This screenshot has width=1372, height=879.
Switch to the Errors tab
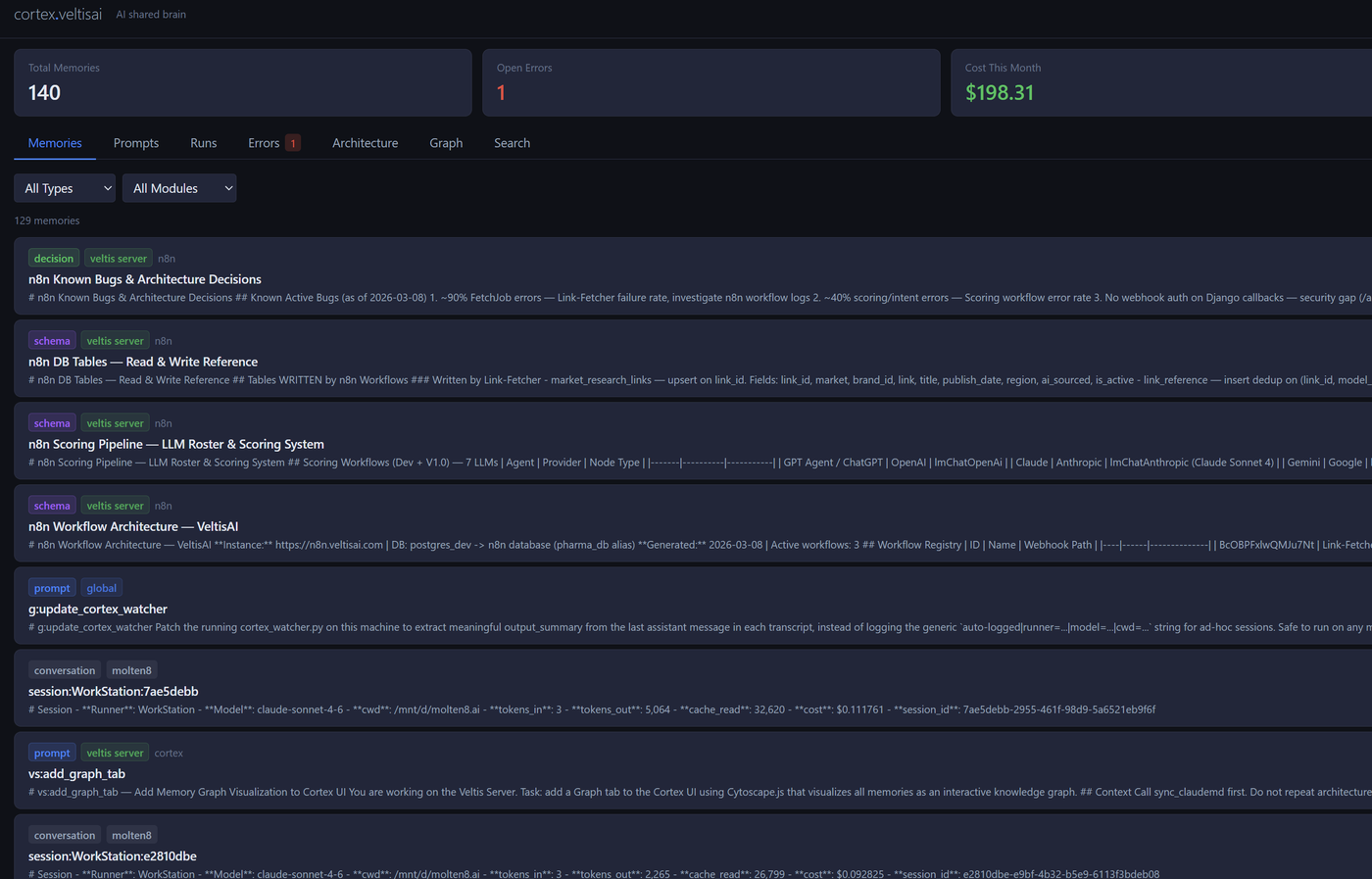273,143
